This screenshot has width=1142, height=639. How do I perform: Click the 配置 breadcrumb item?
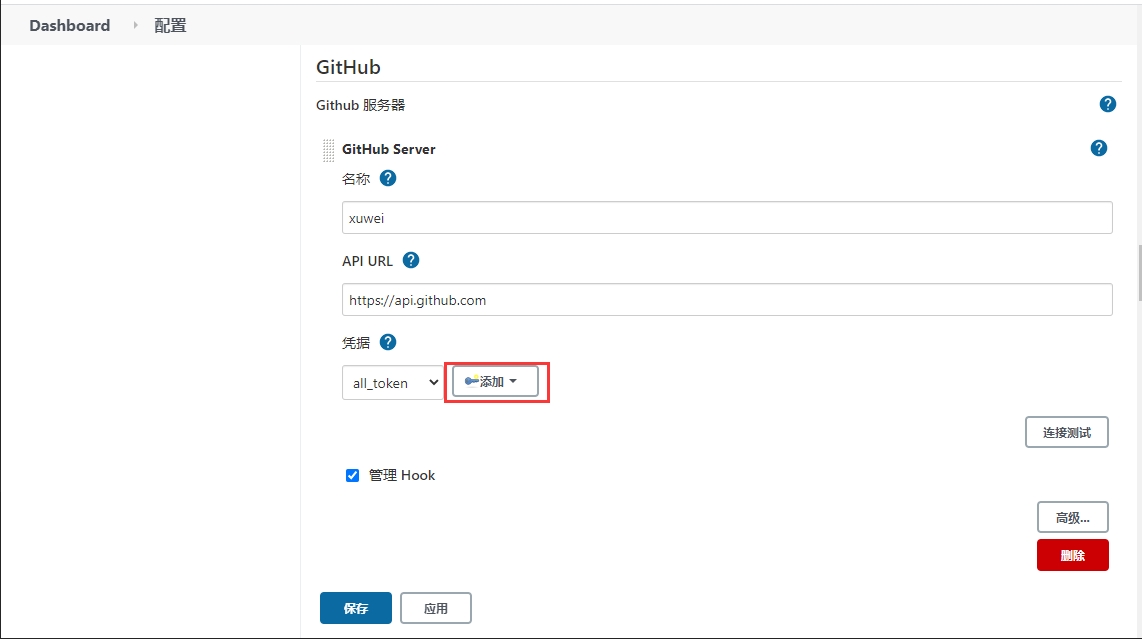(170, 25)
